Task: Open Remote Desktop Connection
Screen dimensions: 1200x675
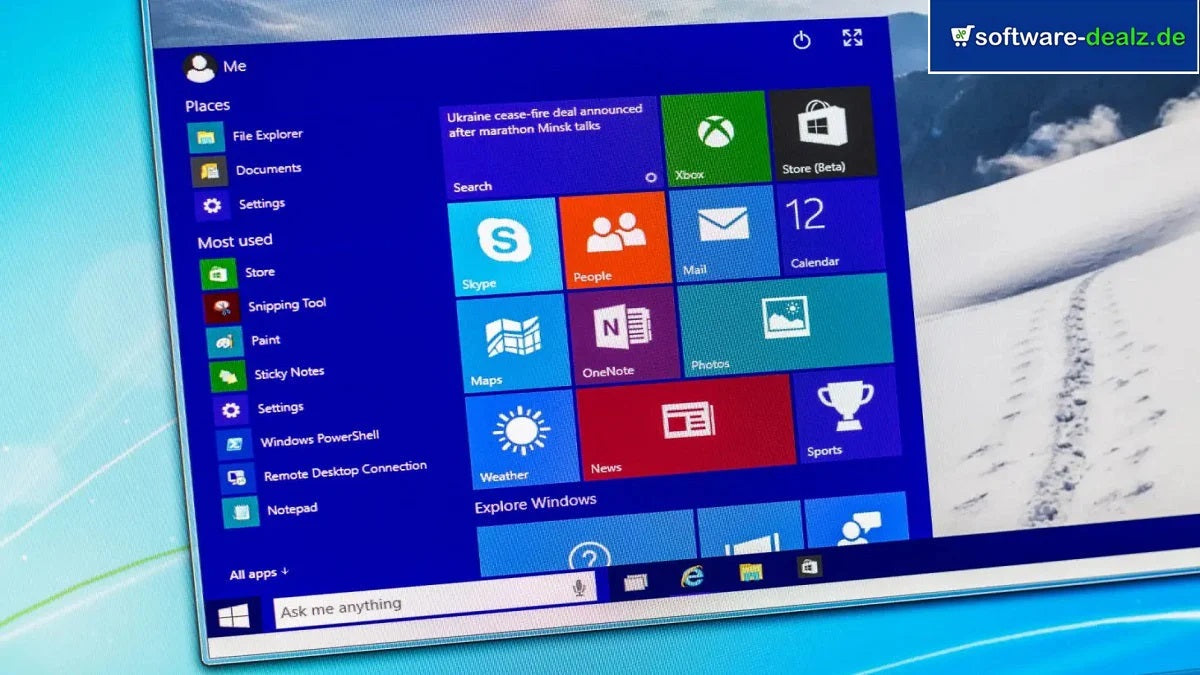Action: click(x=344, y=466)
